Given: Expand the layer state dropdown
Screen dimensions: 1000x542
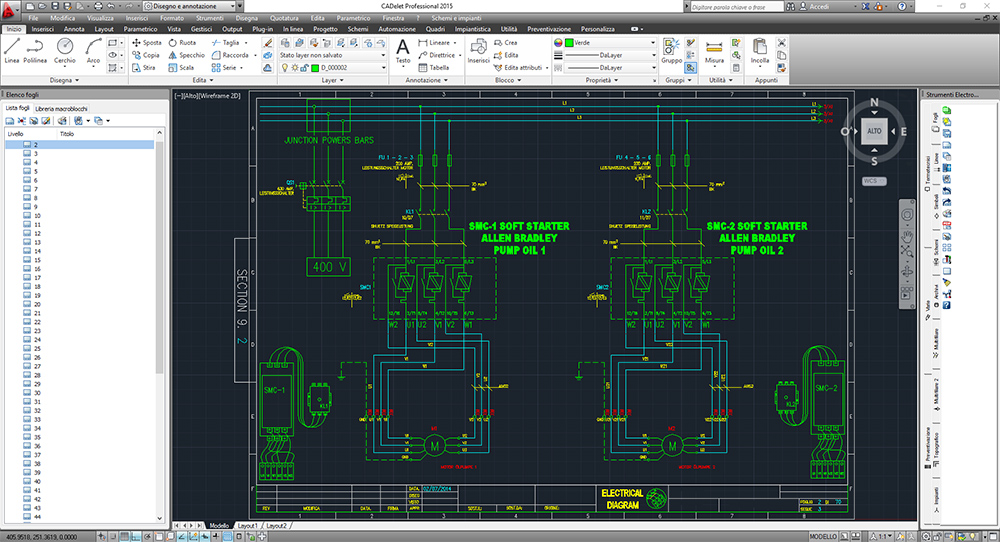Looking at the screenshot, I should pos(332,55).
